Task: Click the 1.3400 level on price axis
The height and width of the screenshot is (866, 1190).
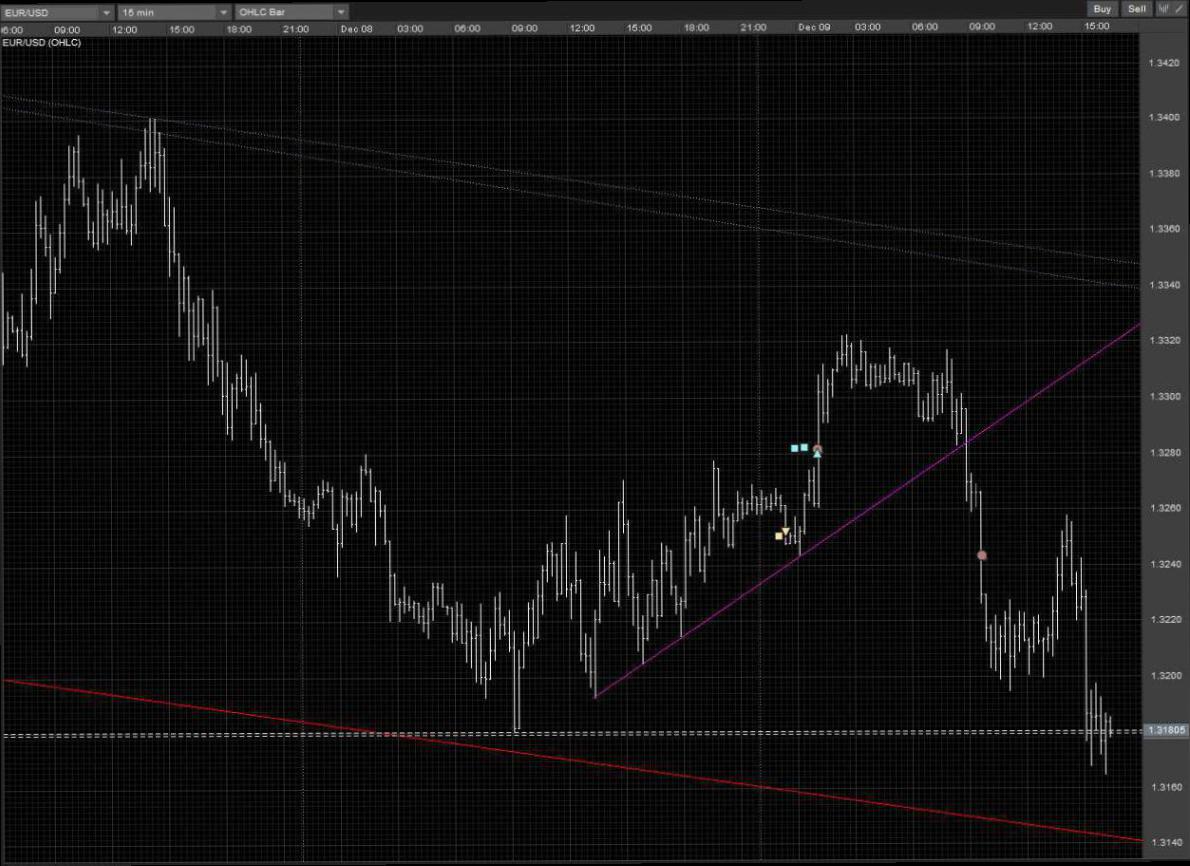Action: click(1165, 118)
